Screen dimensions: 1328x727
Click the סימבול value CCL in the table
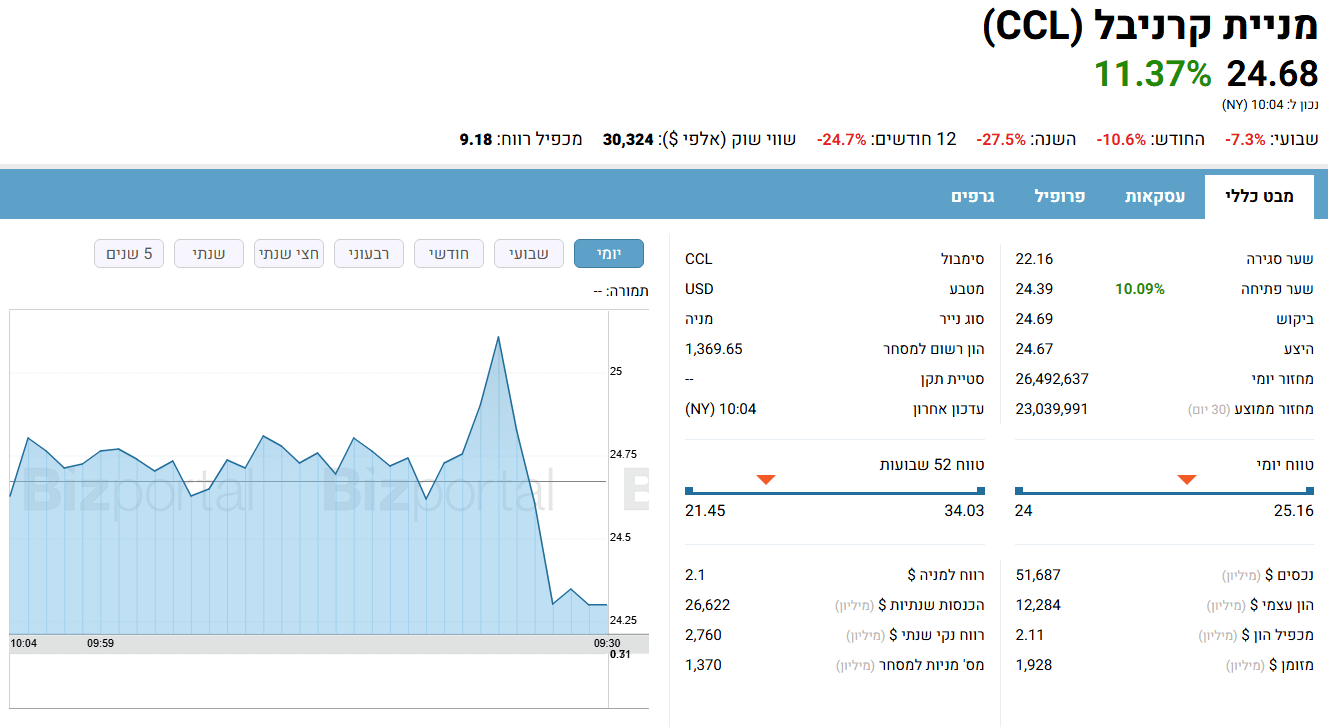click(x=699, y=259)
